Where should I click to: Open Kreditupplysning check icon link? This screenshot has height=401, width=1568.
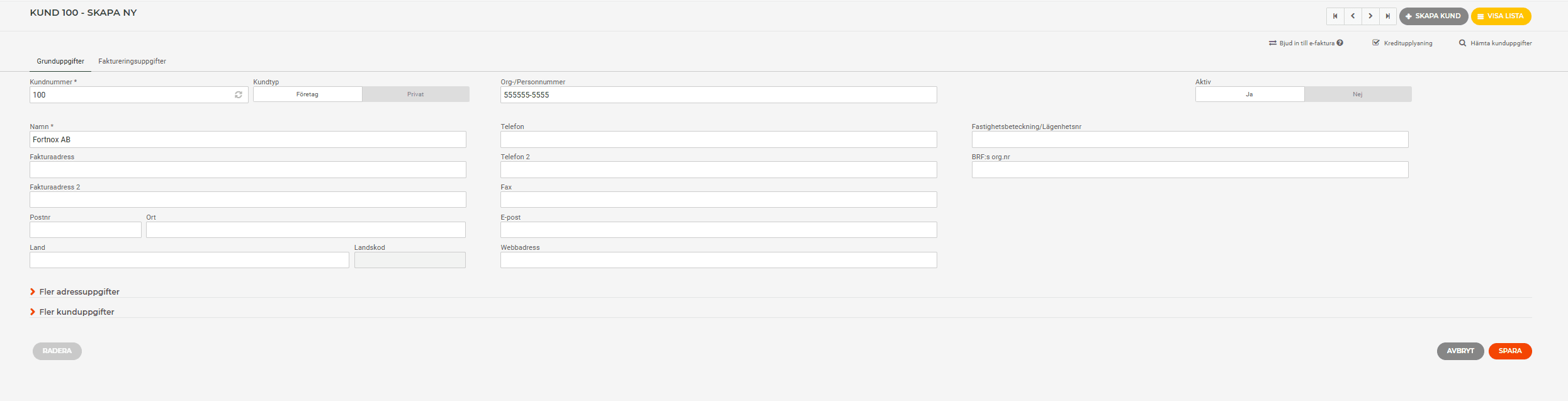tap(1376, 43)
